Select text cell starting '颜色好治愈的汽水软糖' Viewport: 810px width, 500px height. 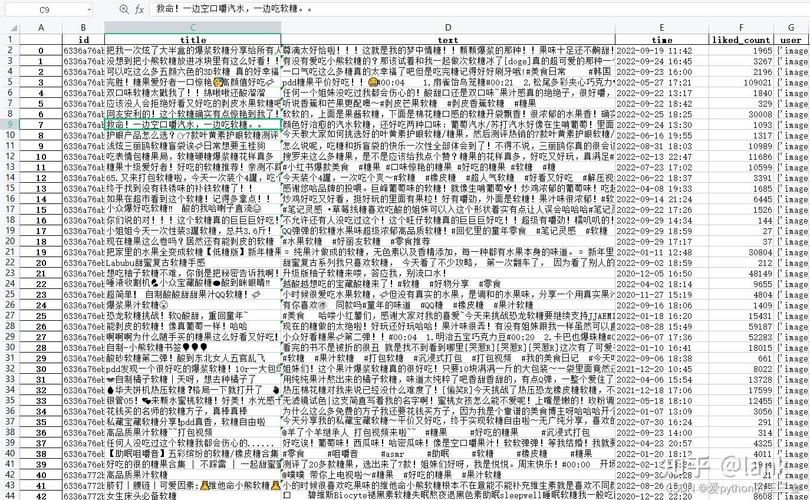448,124
